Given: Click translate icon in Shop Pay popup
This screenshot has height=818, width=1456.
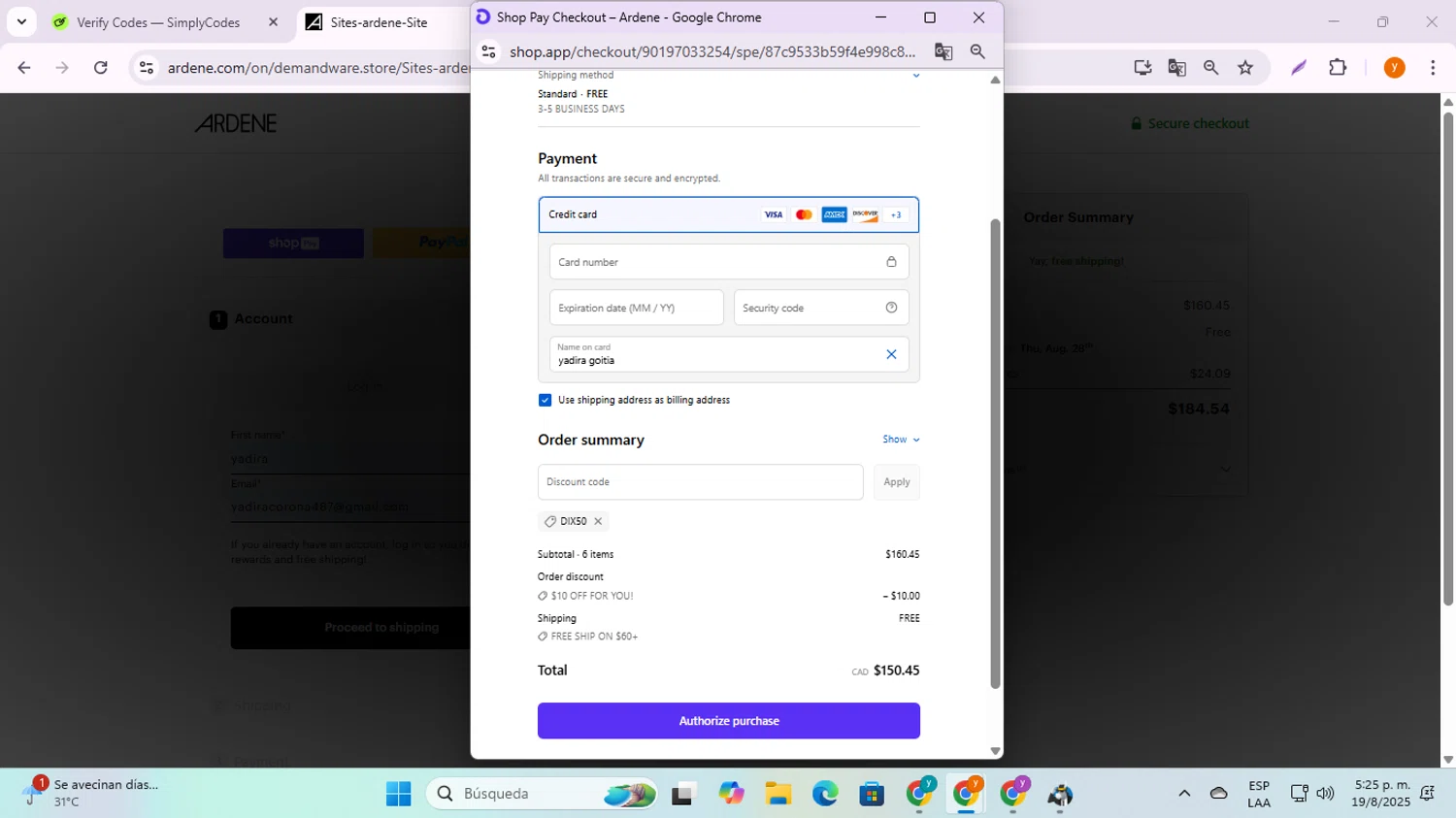Looking at the screenshot, I should coord(943,51).
